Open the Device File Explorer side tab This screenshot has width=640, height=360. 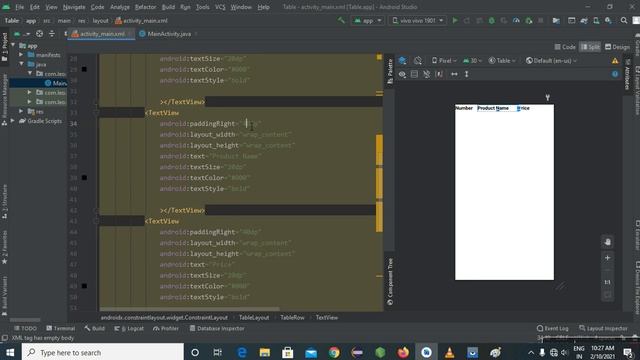(x=637, y=288)
